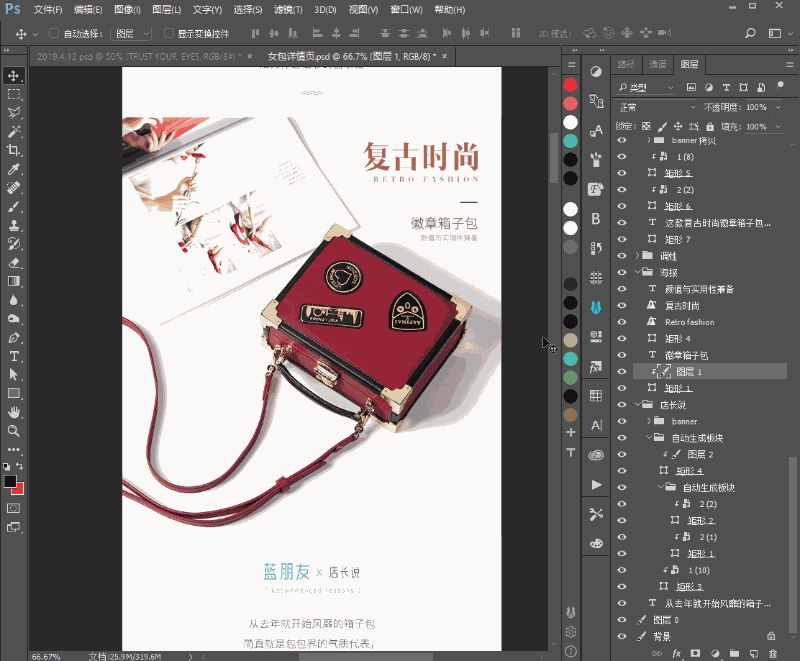Select the Pen tool
800x661 pixels.
click(x=13, y=338)
